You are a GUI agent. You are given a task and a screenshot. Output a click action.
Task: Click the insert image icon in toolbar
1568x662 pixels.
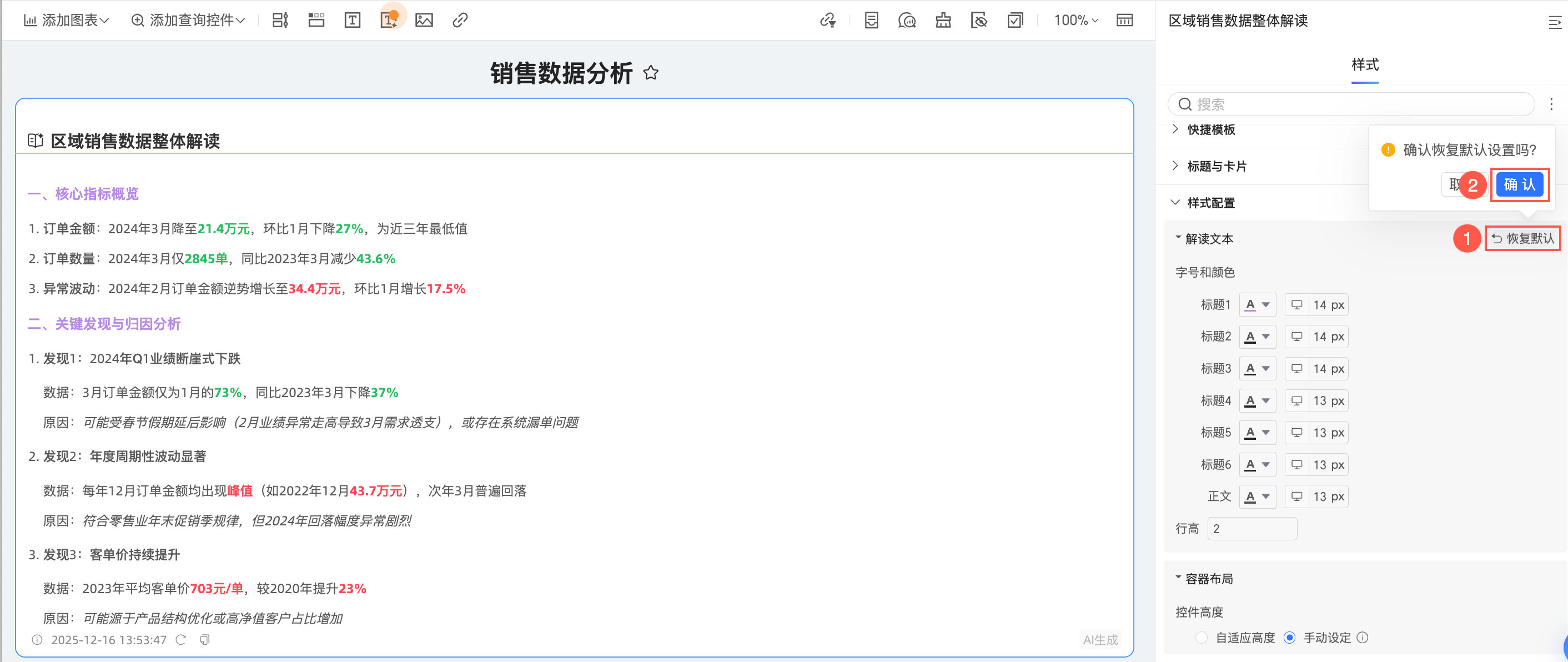[424, 20]
